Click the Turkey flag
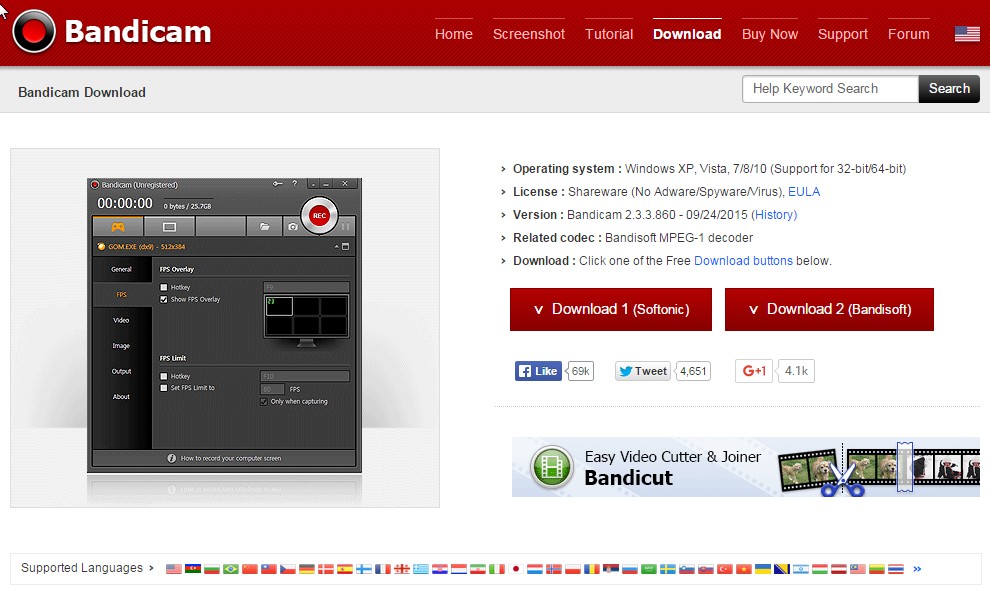The height and width of the screenshot is (591, 990). point(725,569)
